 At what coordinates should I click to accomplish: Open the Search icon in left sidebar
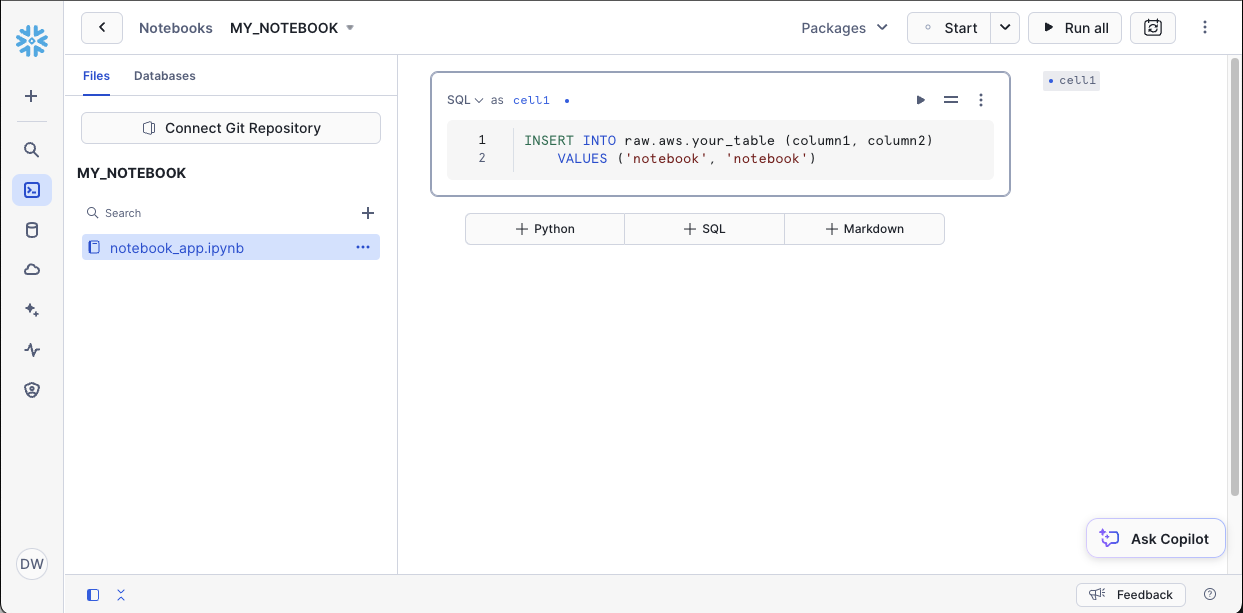(32, 150)
